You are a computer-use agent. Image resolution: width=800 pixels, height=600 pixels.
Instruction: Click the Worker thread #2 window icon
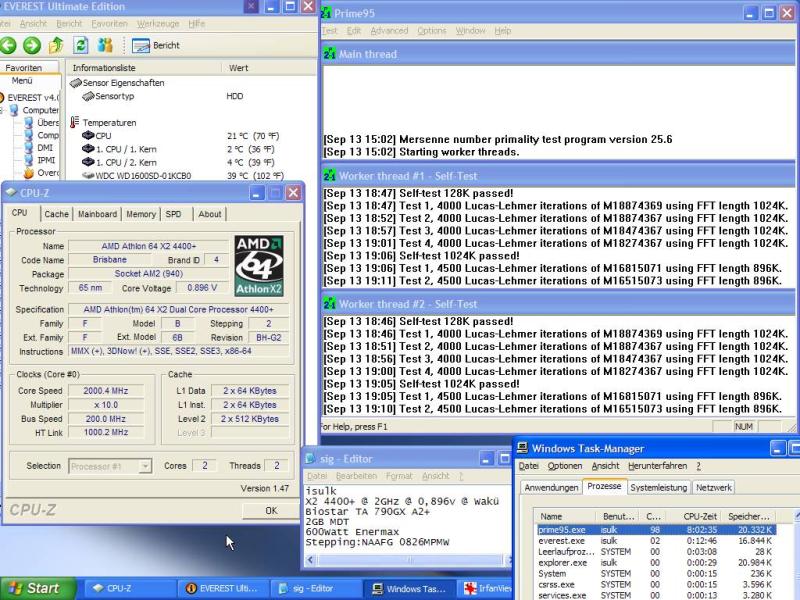coord(330,304)
